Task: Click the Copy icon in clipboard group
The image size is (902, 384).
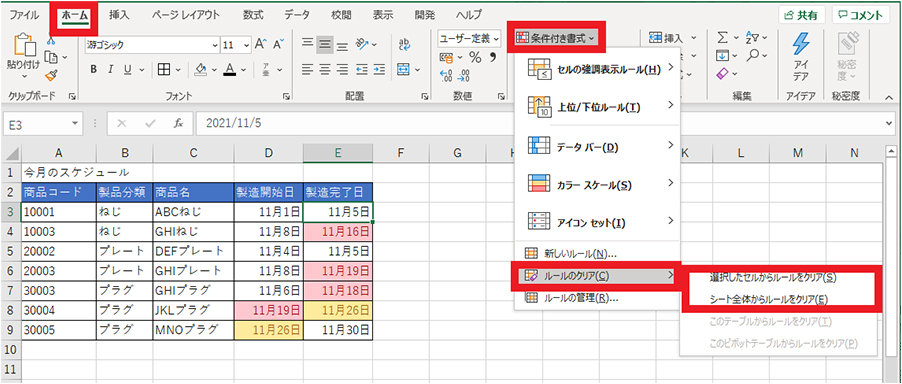Action: [x=52, y=57]
